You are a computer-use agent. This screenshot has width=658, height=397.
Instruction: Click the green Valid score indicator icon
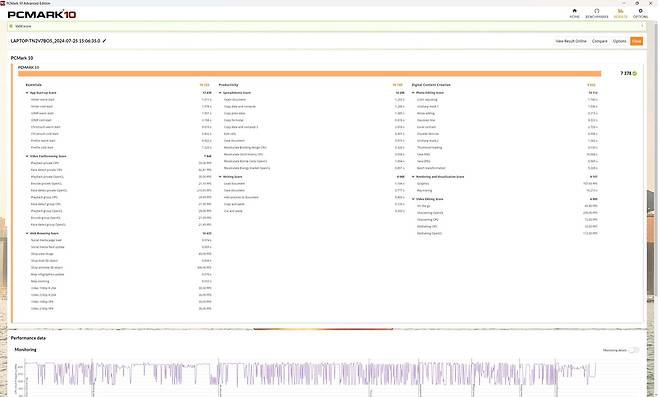click(x=11, y=26)
